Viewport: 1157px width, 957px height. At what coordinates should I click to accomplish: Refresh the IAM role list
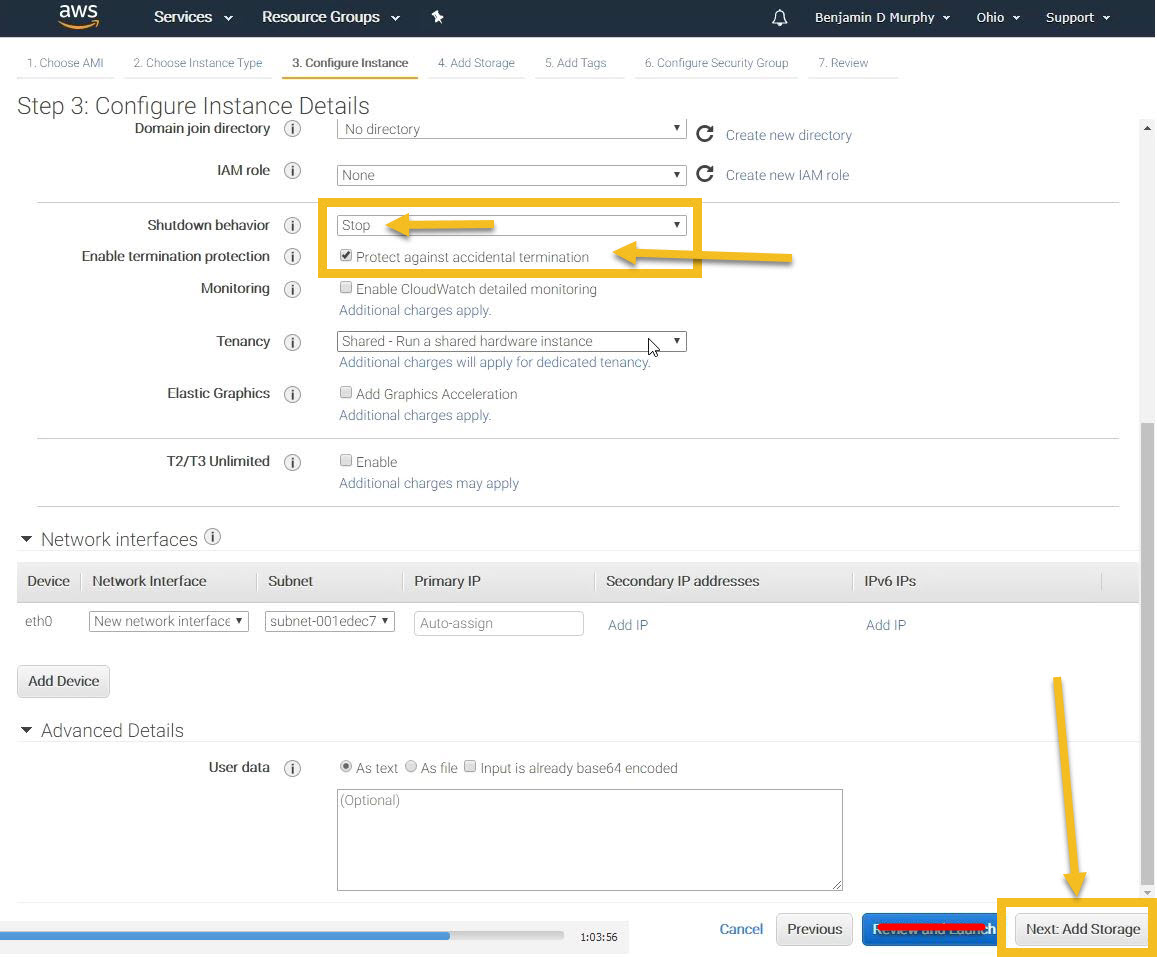pyautogui.click(x=705, y=173)
